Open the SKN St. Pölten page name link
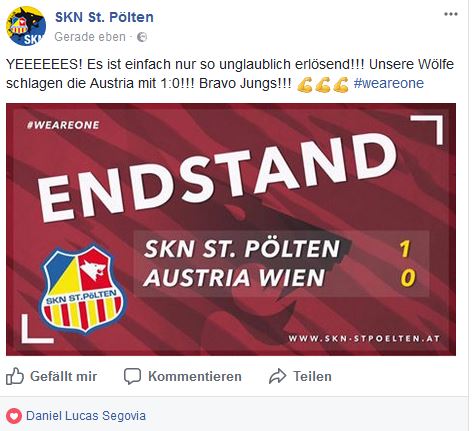 click(104, 17)
